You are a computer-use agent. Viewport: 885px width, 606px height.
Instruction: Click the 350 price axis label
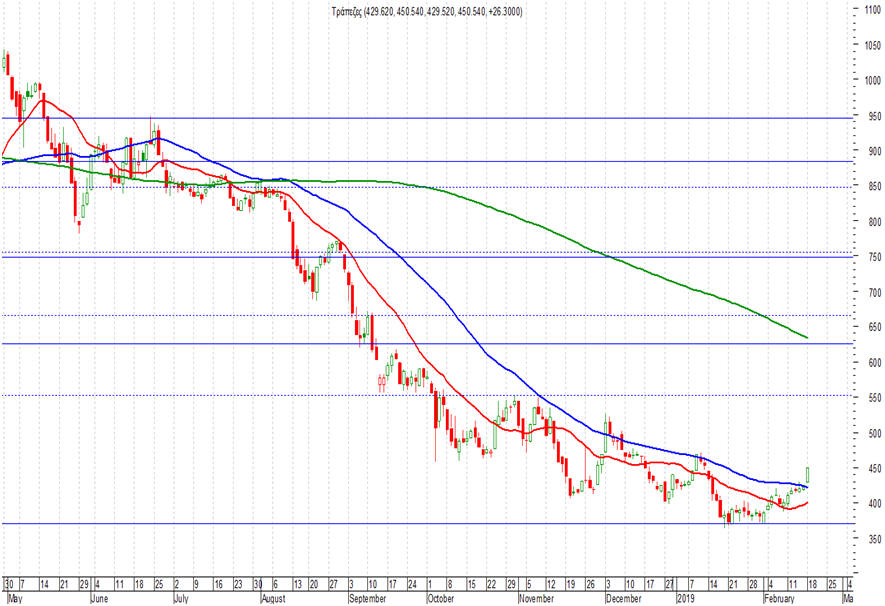(x=875, y=539)
